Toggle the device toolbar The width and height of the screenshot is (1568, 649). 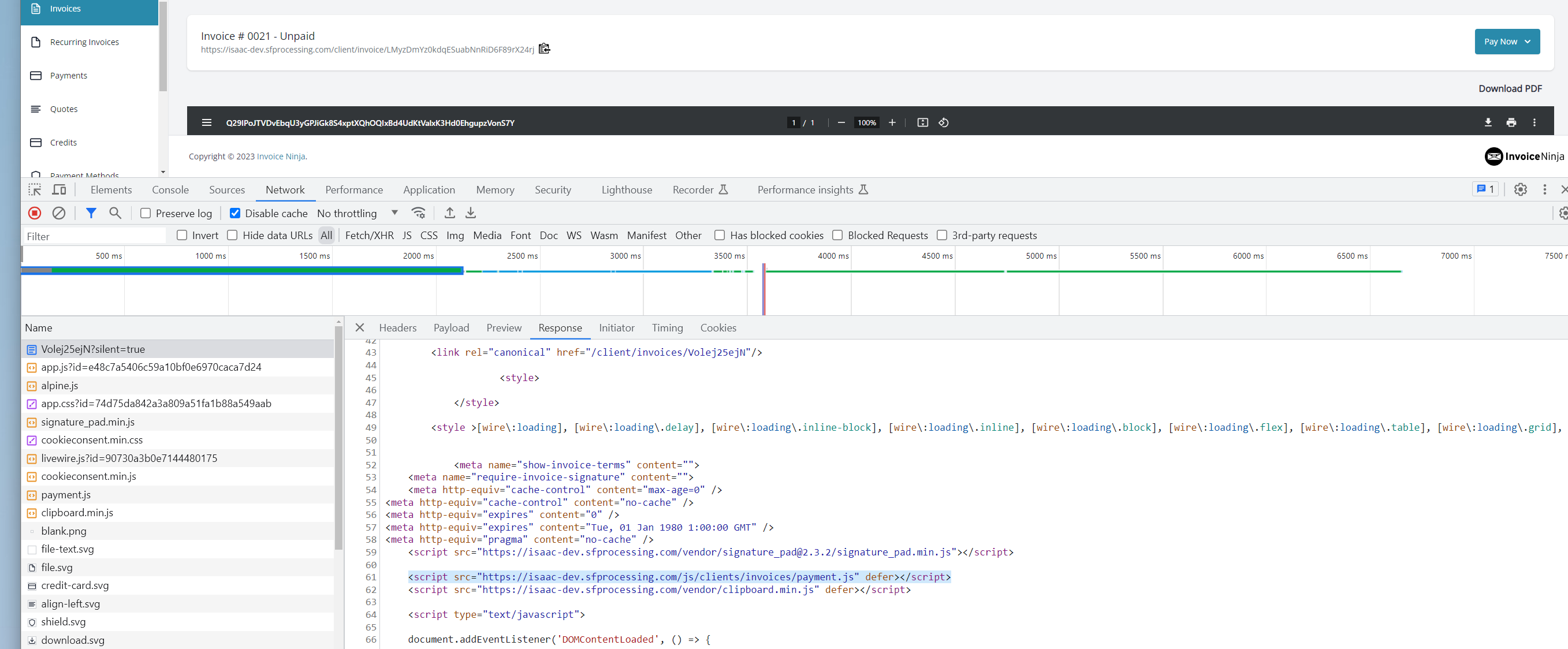[x=59, y=190]
